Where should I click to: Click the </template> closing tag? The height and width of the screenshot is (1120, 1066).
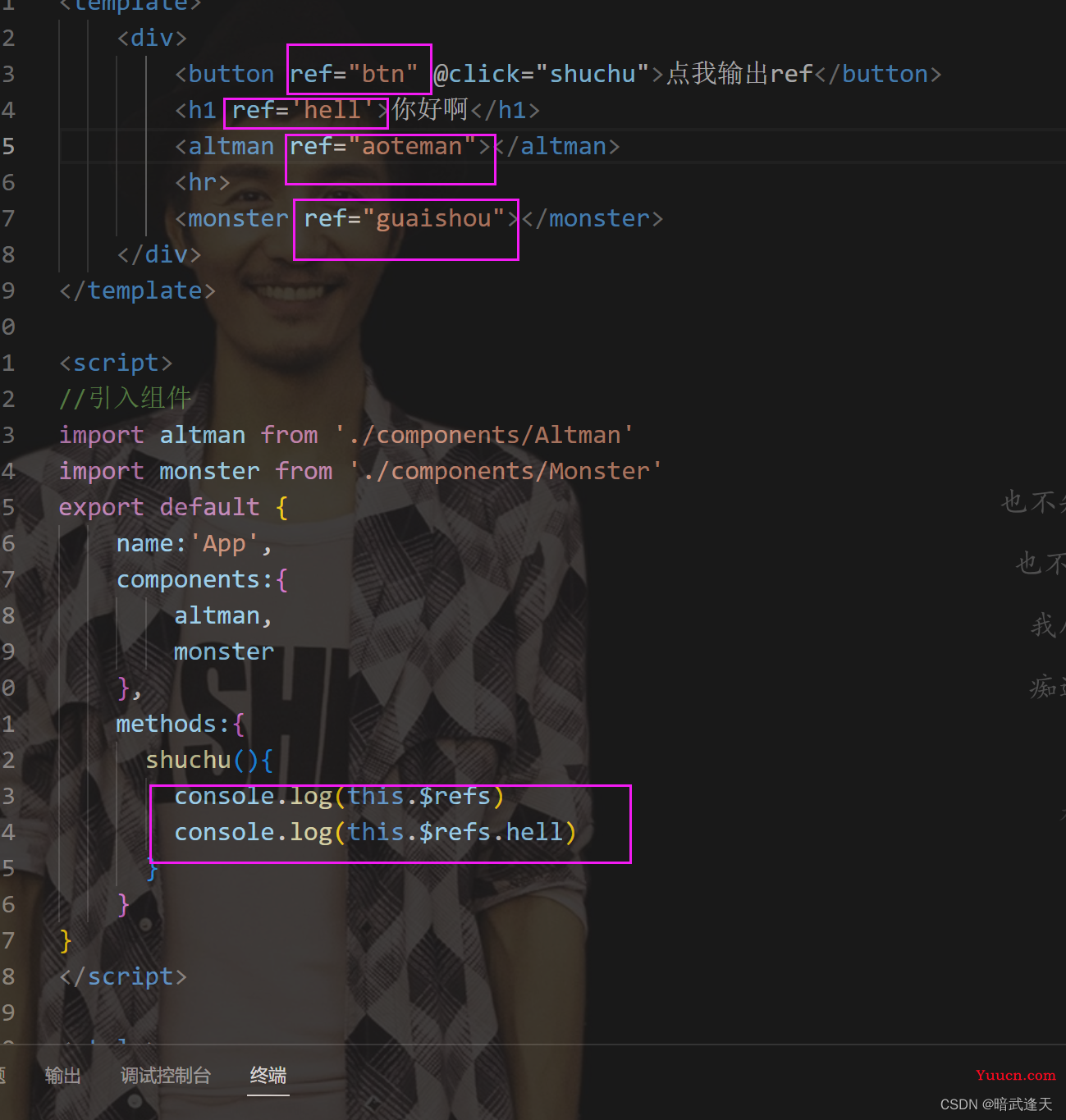tap(137, 290)
